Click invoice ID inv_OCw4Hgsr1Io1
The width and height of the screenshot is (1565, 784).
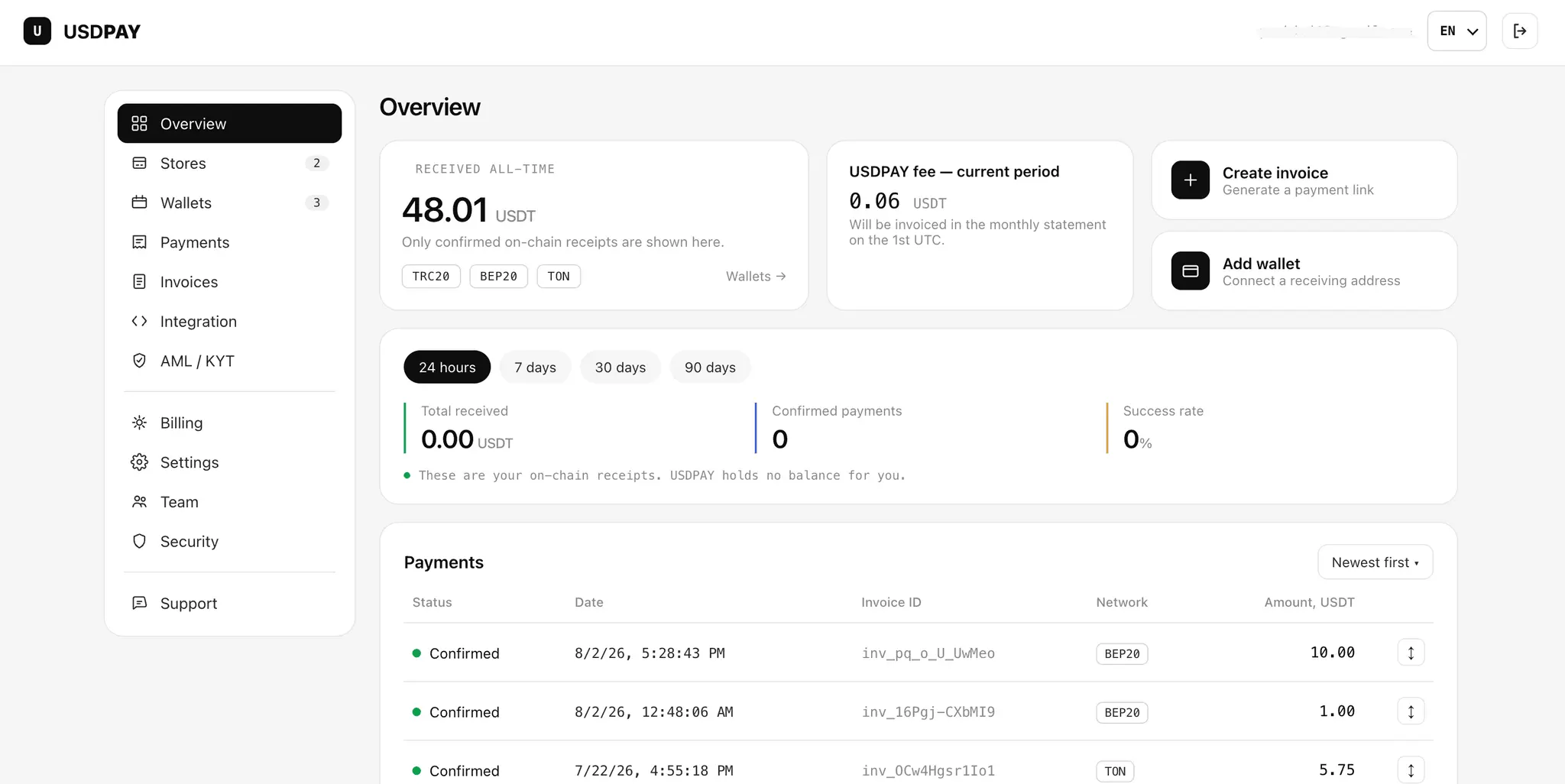coord(928,771)
